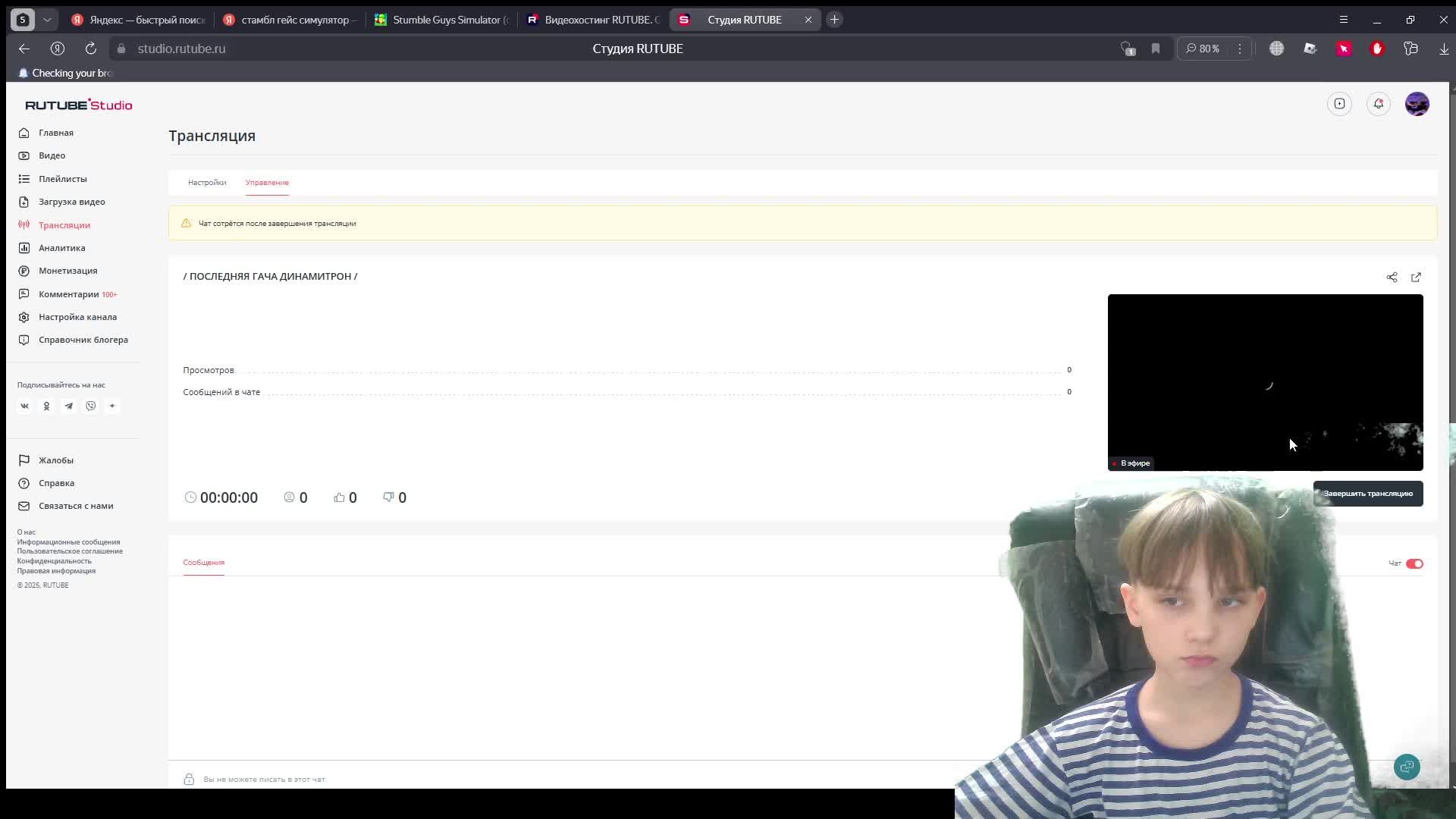
Task: Click the tab counter icon showing 5
Action: tap(23, 20)
